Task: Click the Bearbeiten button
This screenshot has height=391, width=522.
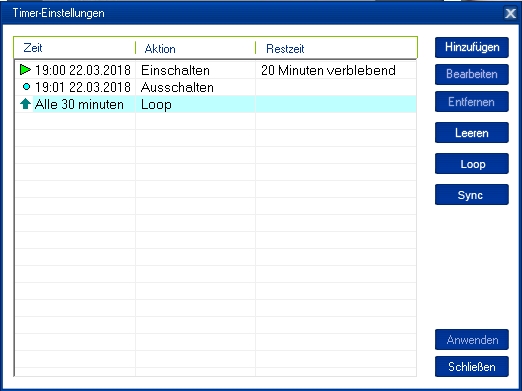Action: (472, 74)
